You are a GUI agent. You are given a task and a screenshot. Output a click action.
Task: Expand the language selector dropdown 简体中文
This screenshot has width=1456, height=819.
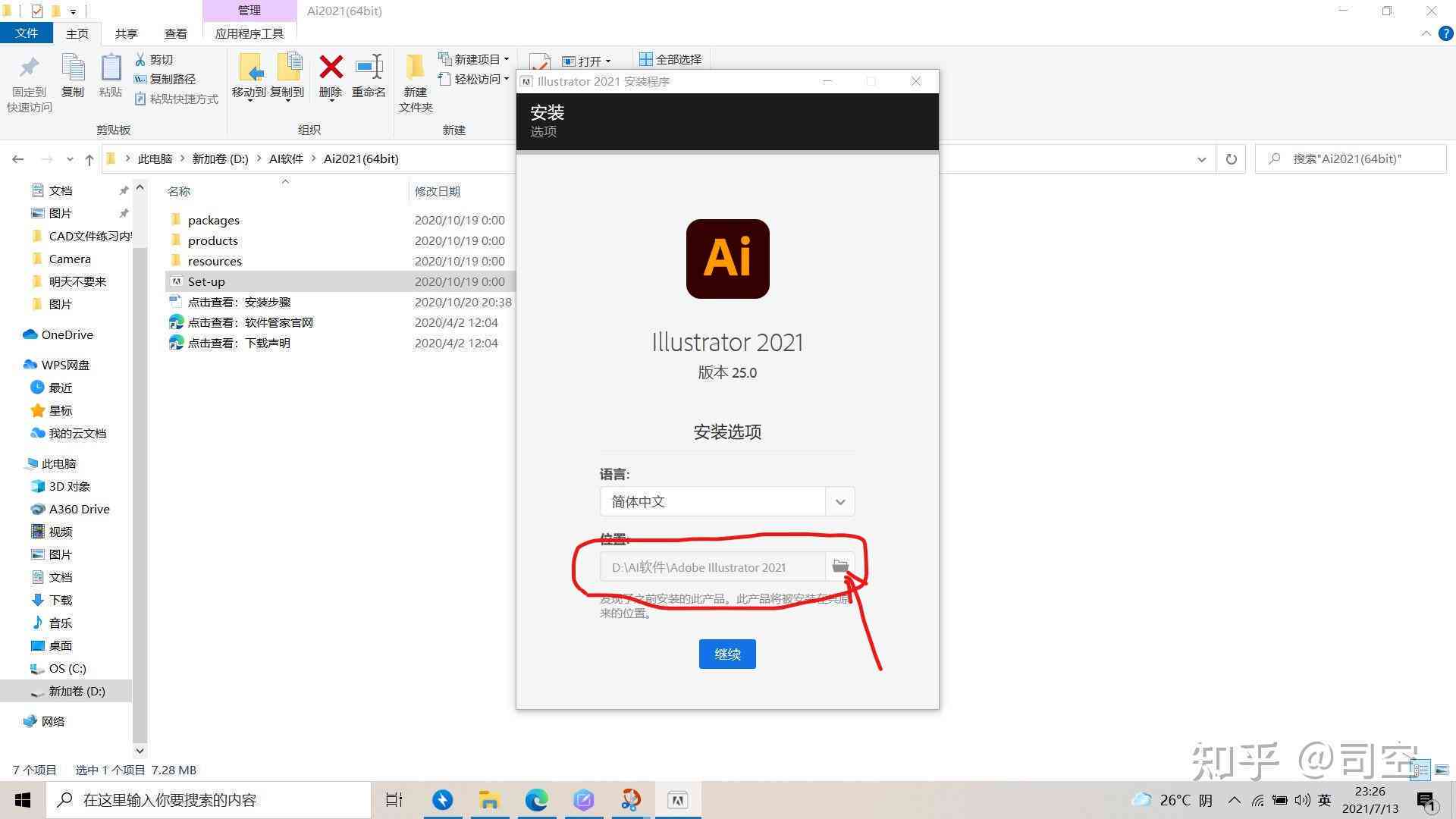pyautogui.click(x=839, y=502)
